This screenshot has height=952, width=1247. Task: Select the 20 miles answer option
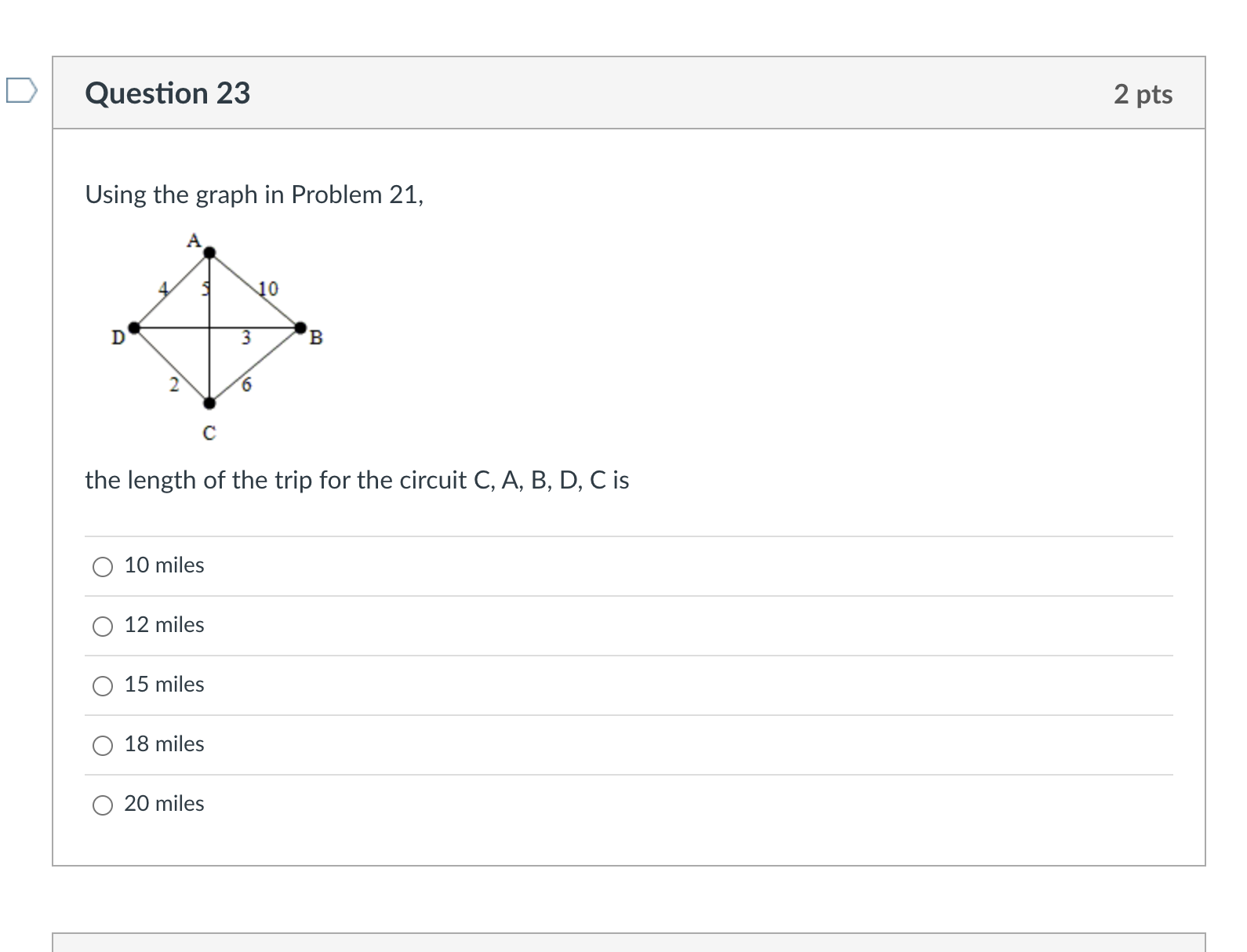pos(102,804)
